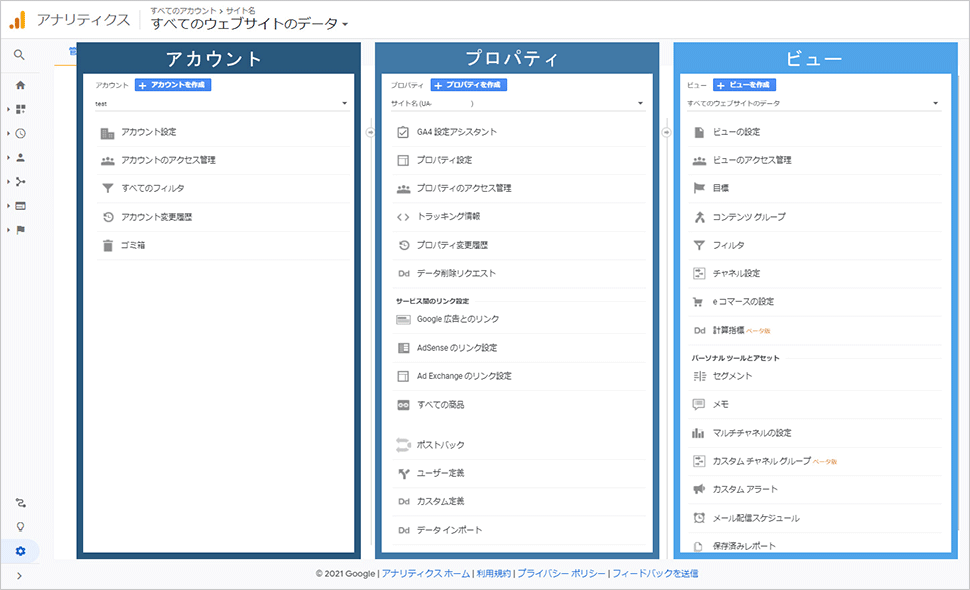Viewport: 970px width, 590px height.
Task: Click フィードバックを送信 footer link
Action: coord(655,574)
